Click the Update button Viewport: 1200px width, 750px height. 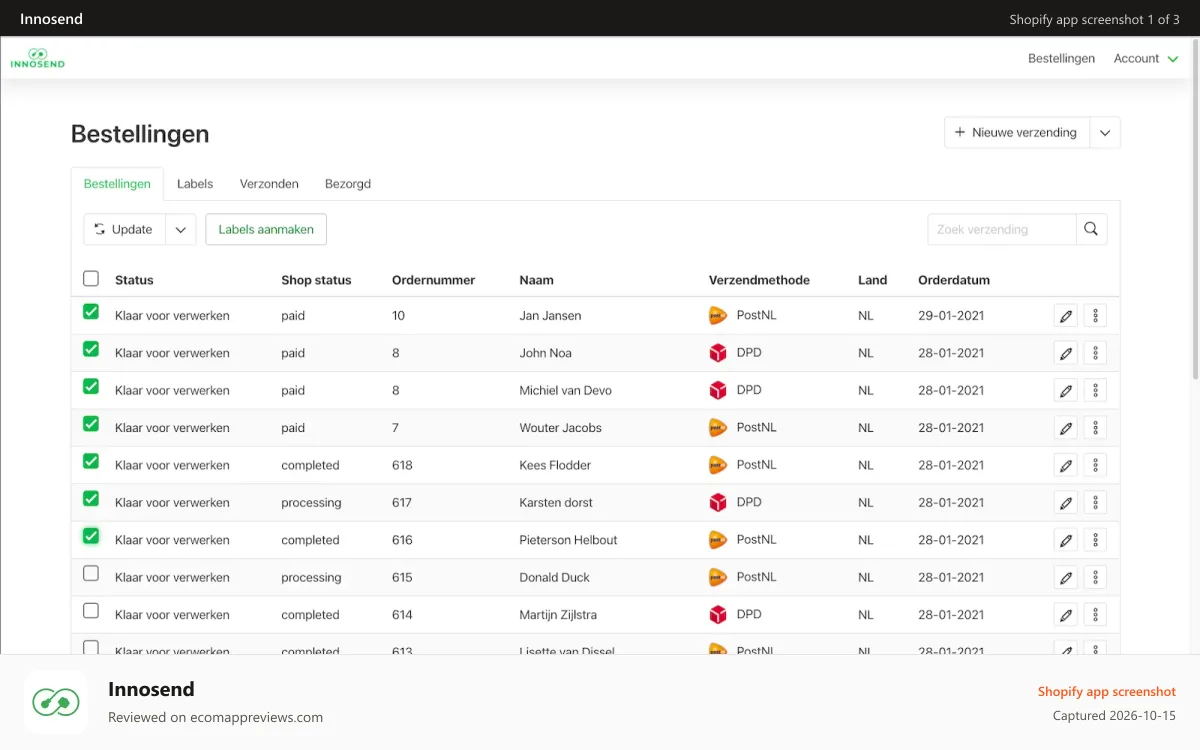pyautogui.click(x=124, y=229)
